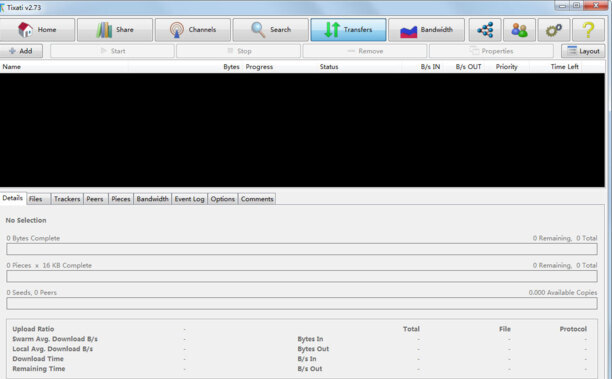Switch to the Details tab
Viewport: 612px width, 379px height.
12,198
